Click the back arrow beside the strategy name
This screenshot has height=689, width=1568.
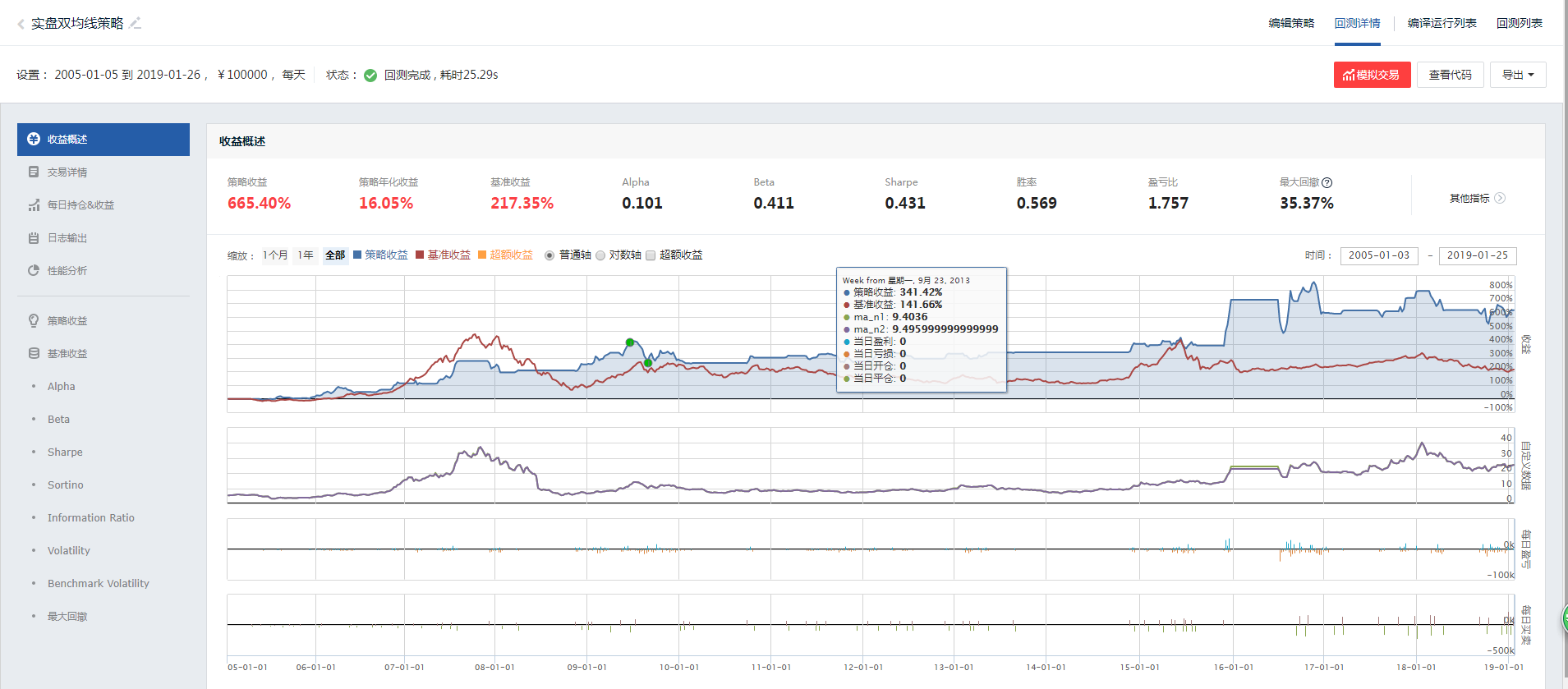pyautogui.click(x=21, y=25)
